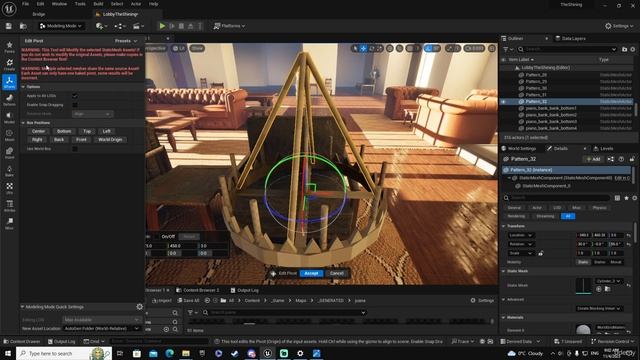
Task: Click the Static Mesh preview thumbnail
Action: point(584,286)
